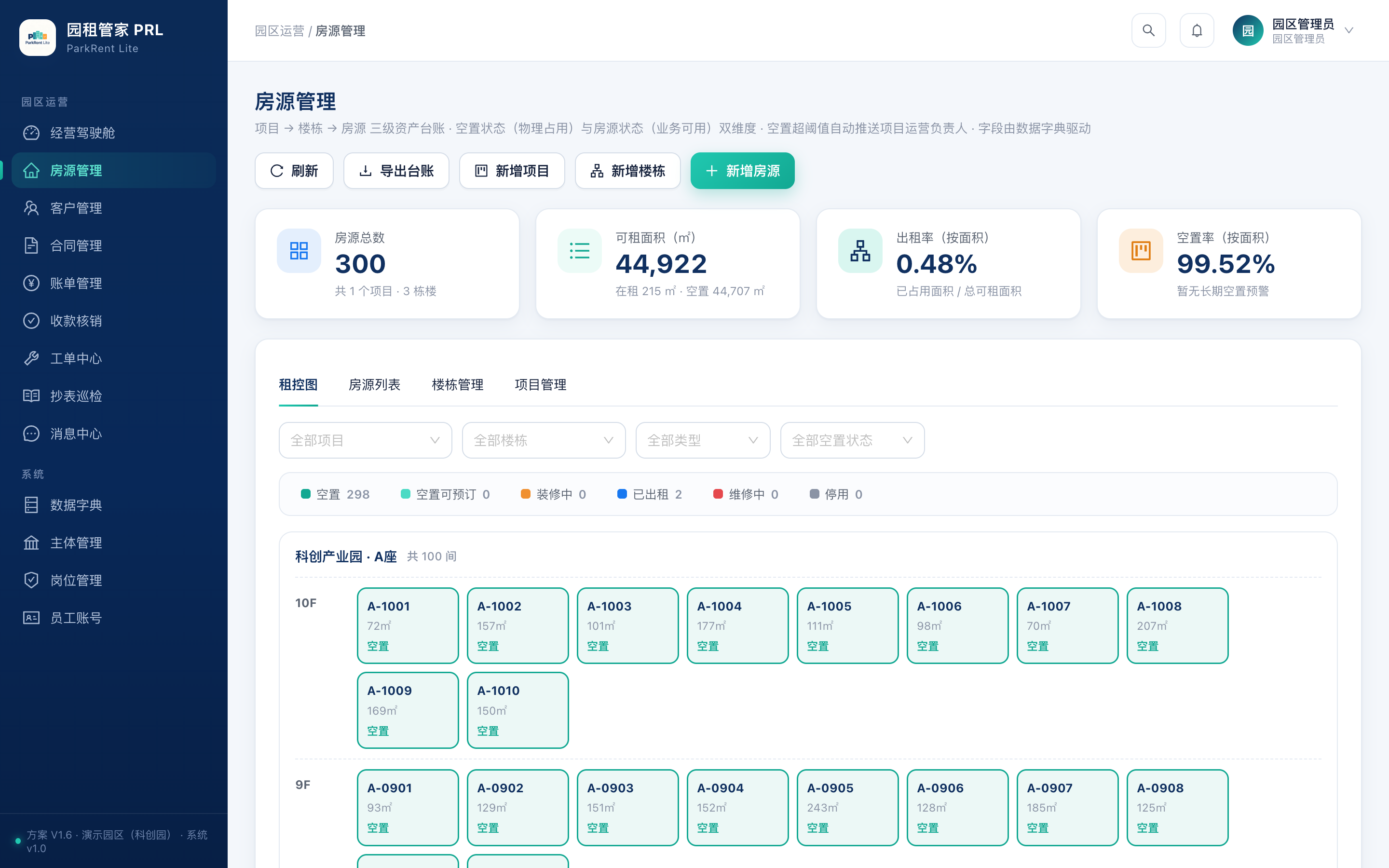Click the 导出台账 button
This screenshot has height=868, width=1389.
(396, 171)
